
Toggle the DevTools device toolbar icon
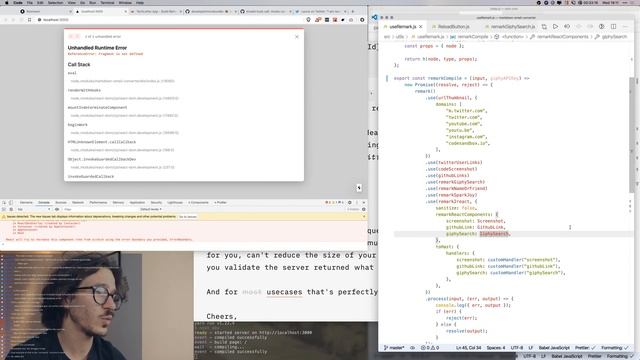tap(11, 202)
